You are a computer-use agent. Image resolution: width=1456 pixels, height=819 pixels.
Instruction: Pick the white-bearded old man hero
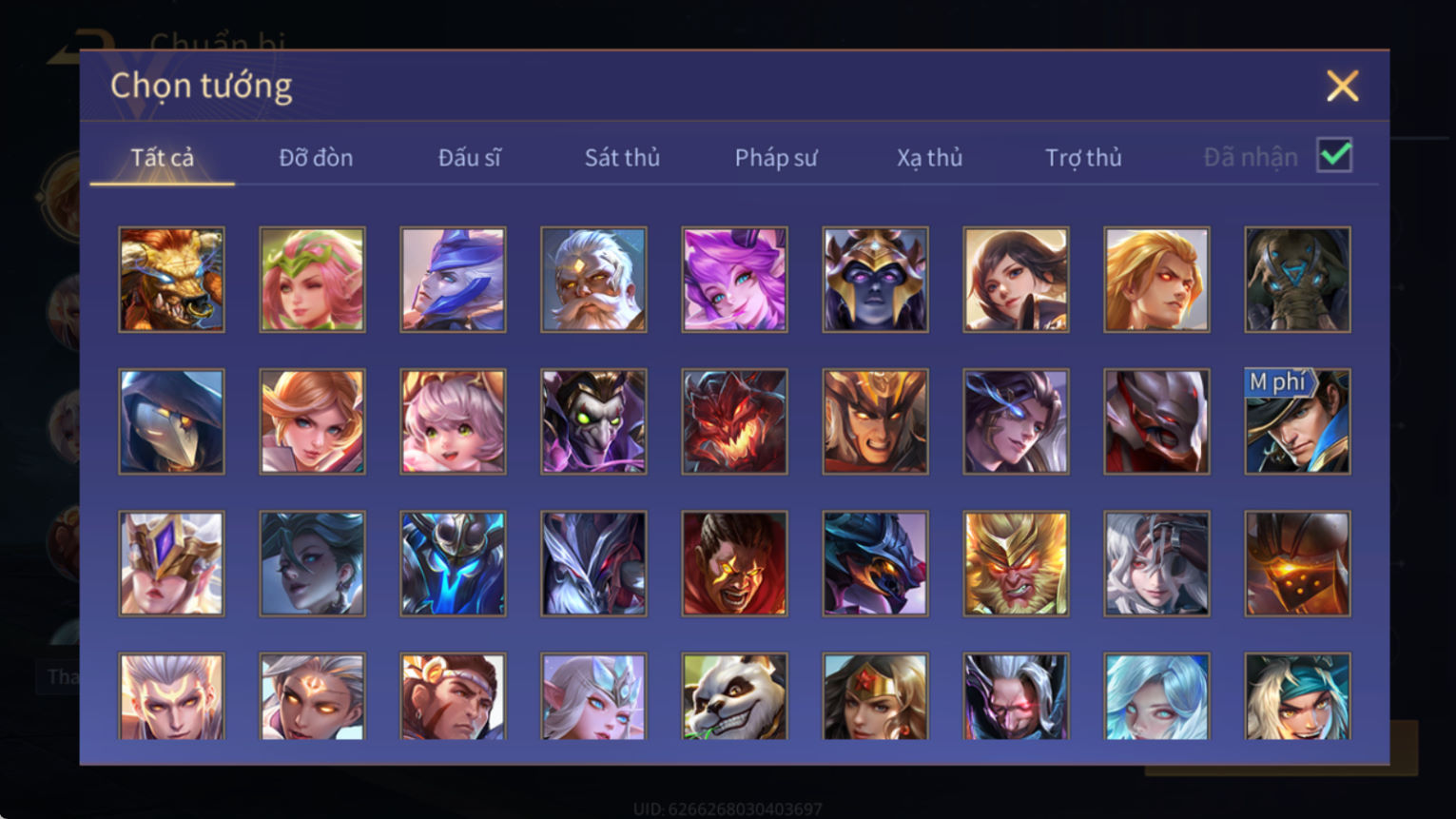593,280
